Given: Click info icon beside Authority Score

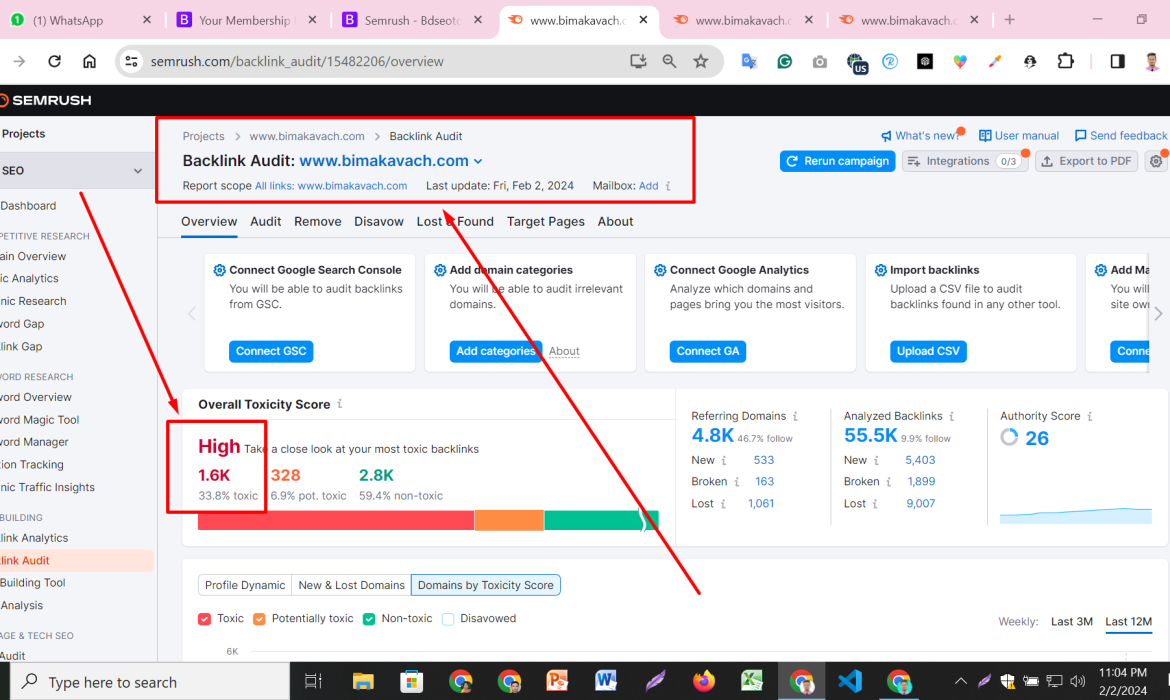Looking at the screenshot, I should 1089,416.
